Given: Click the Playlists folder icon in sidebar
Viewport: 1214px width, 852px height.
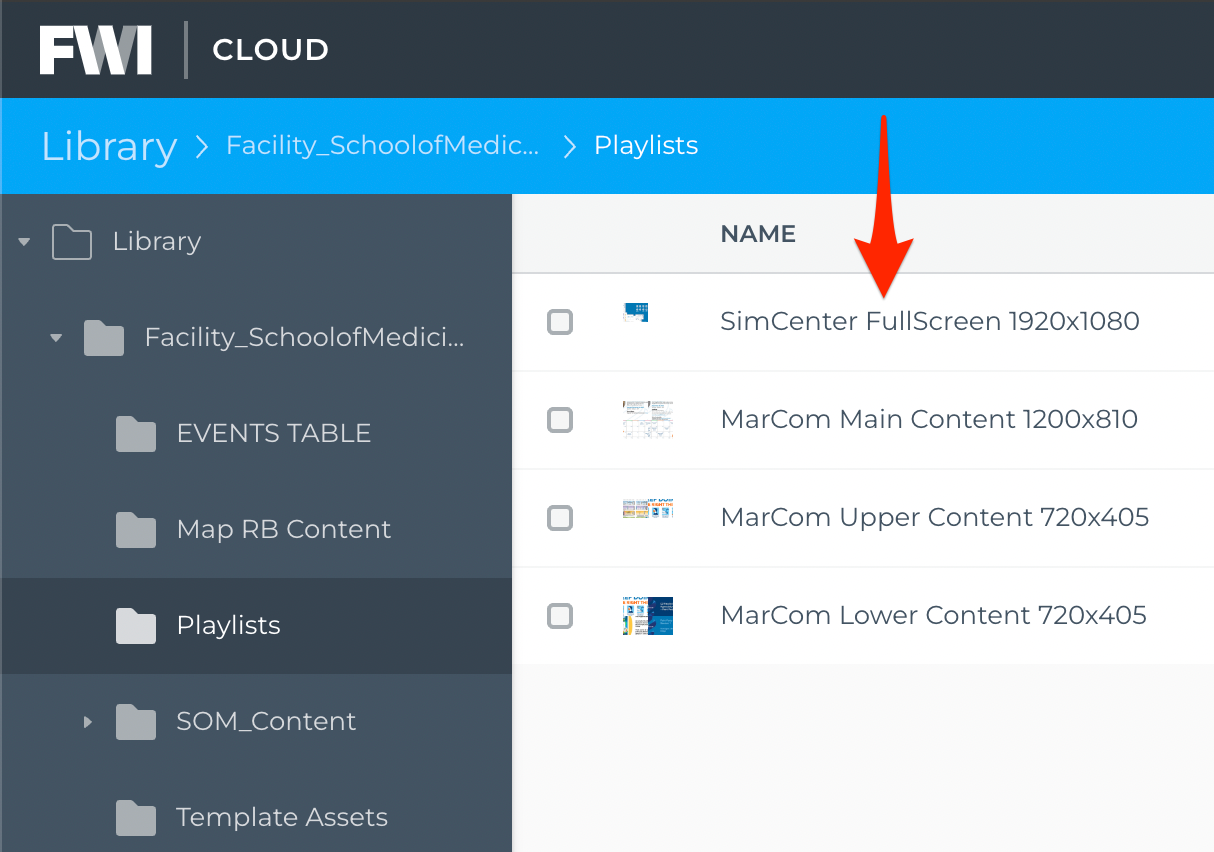Looking at the screenshot, I should coord(136,626).
